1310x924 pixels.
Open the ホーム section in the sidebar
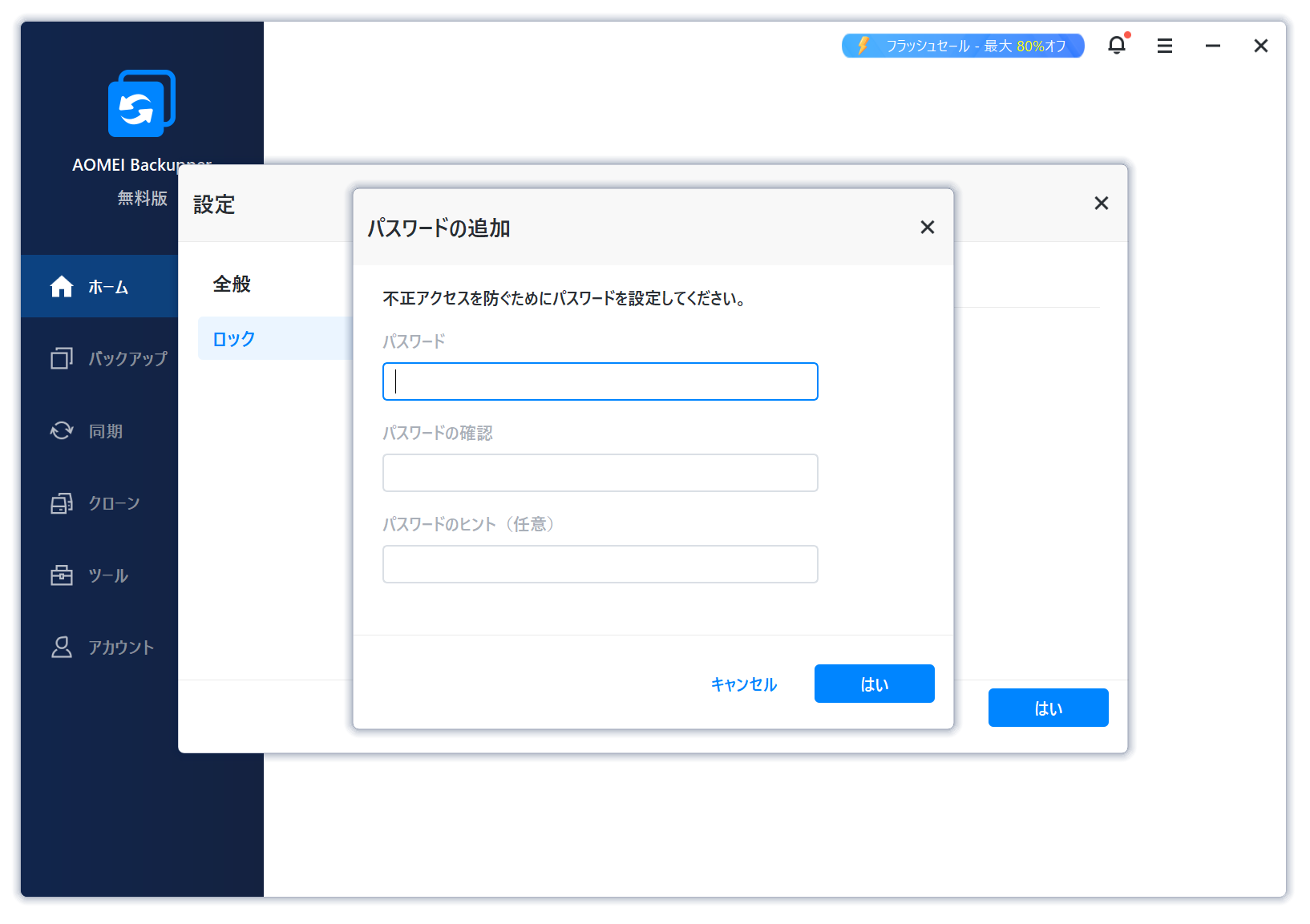click(108, 286)
